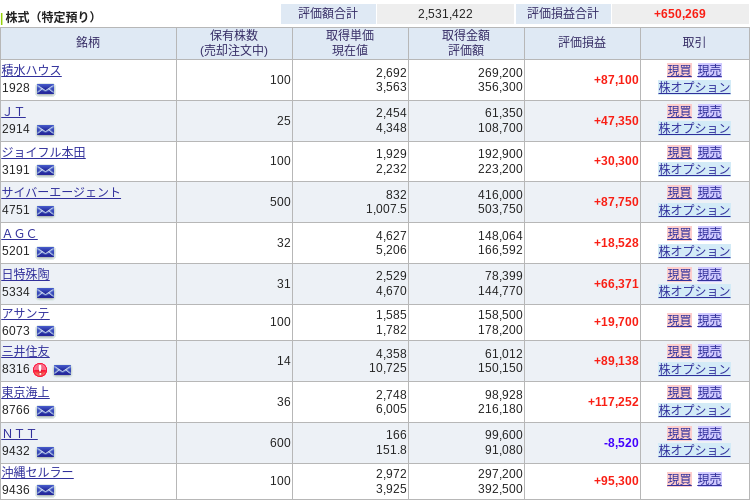752x501 pixels.
Task: Open 株オプション for AGC
Action: click(694, 251)
